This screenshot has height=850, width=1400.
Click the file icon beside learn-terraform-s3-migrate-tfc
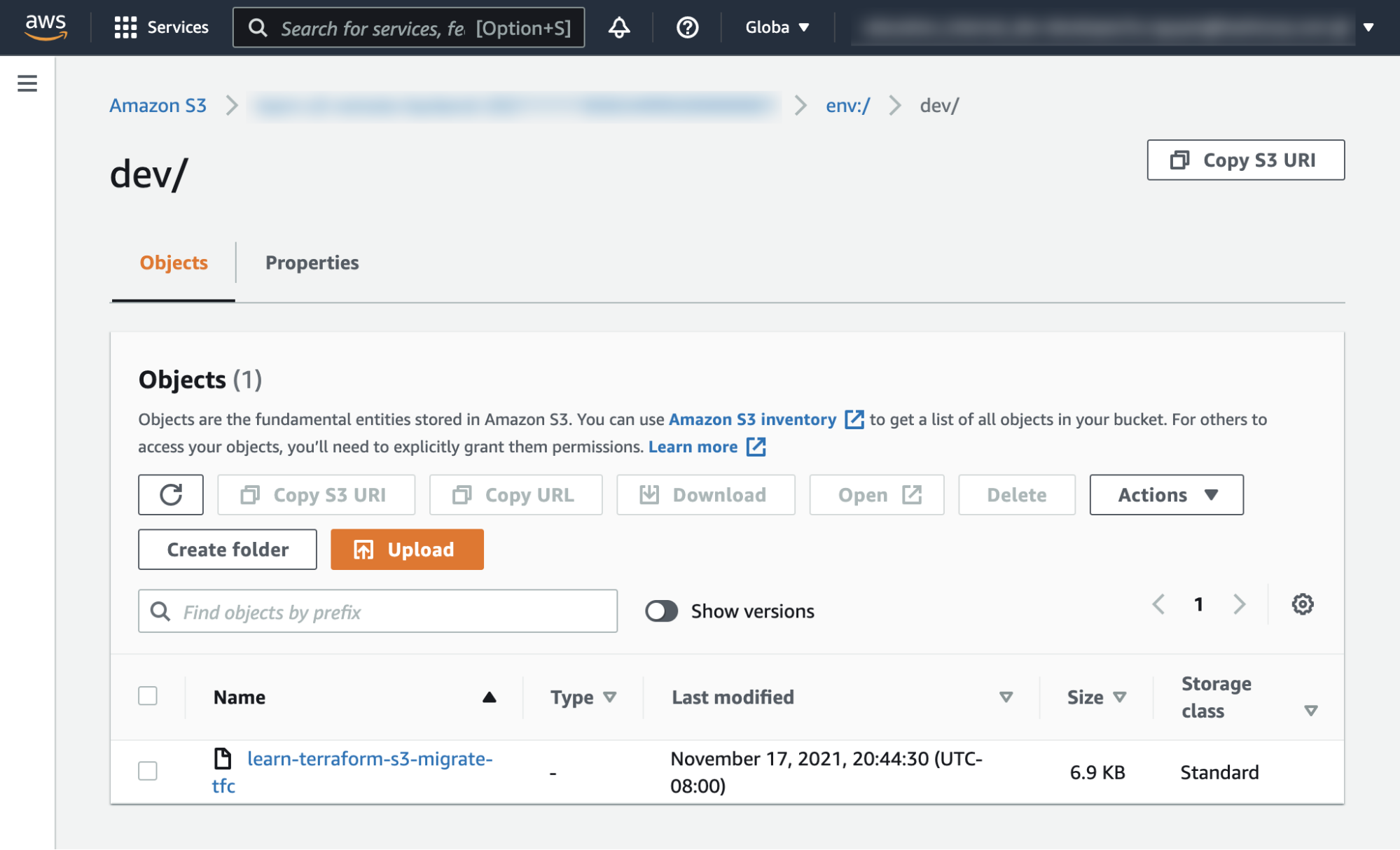click(x=223, y=758)
